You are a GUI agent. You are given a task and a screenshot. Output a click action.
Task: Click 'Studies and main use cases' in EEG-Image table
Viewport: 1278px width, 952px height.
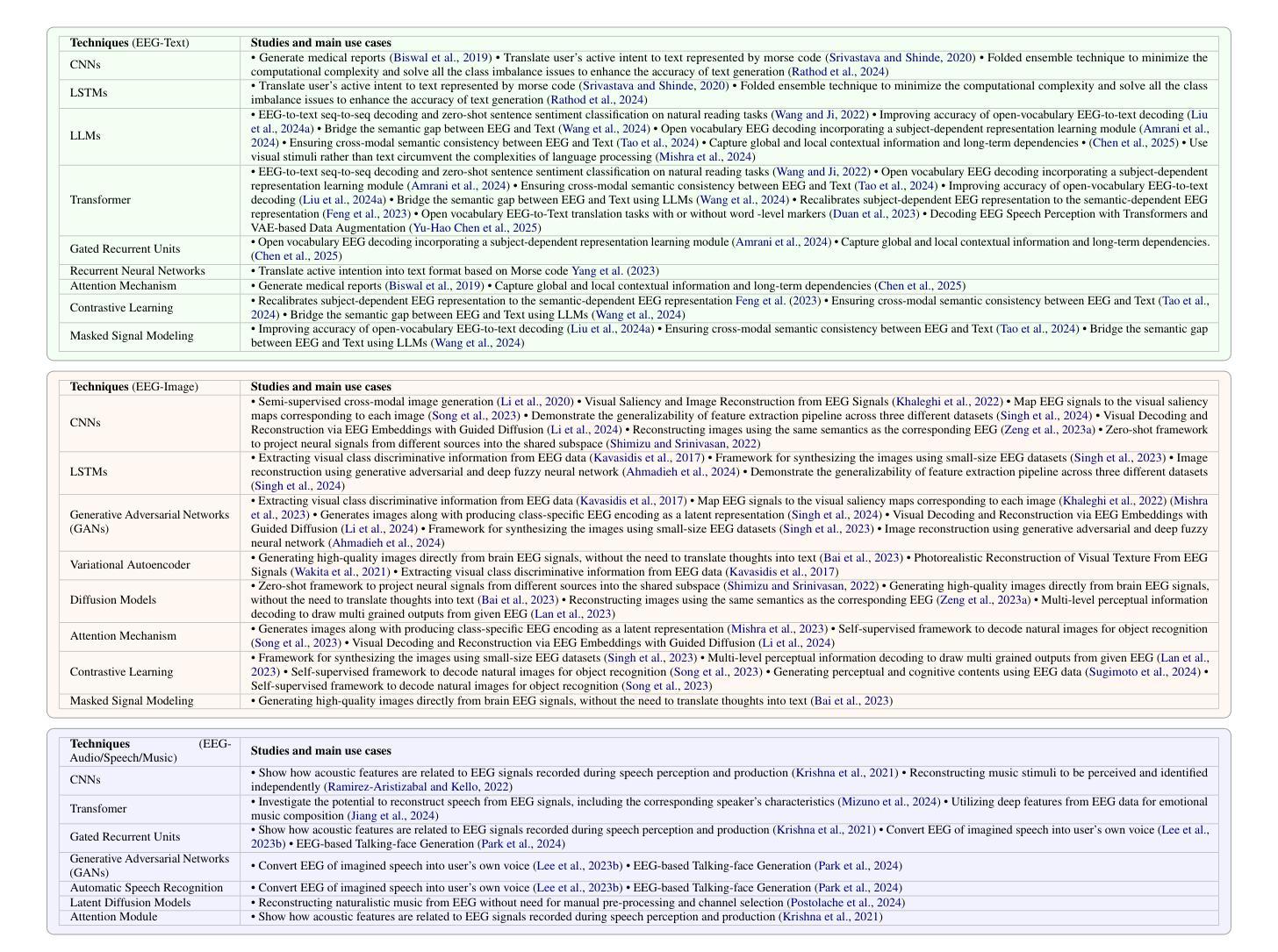[x=320, y=387]
